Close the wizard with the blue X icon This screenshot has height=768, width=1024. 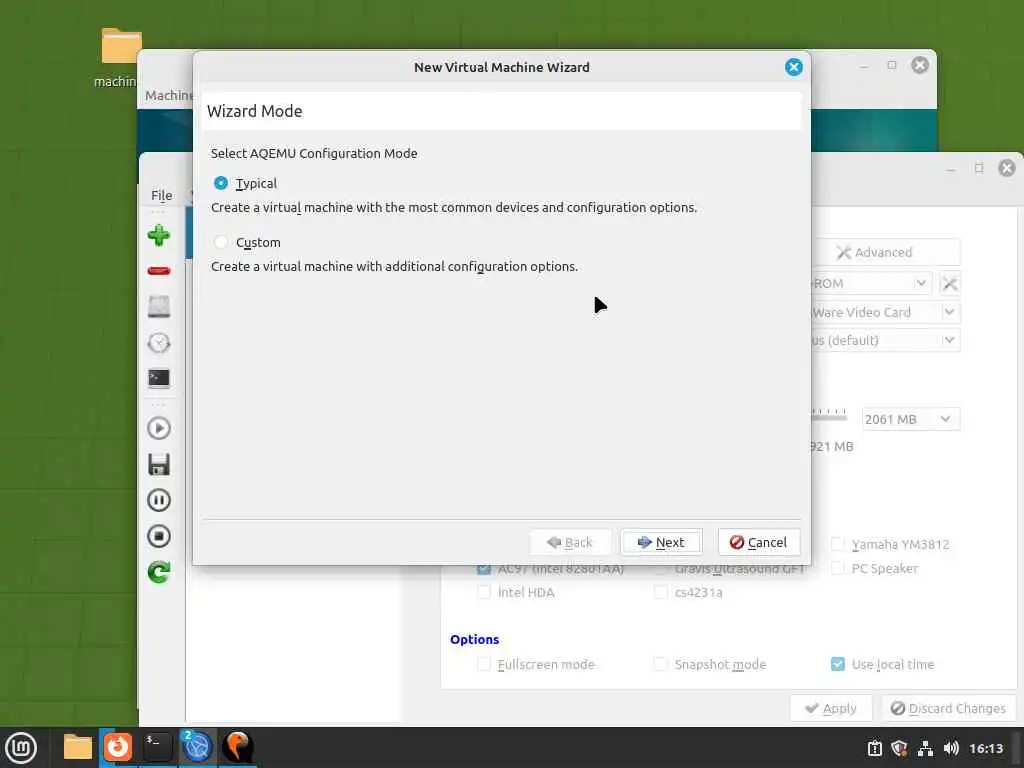(793, 67)
